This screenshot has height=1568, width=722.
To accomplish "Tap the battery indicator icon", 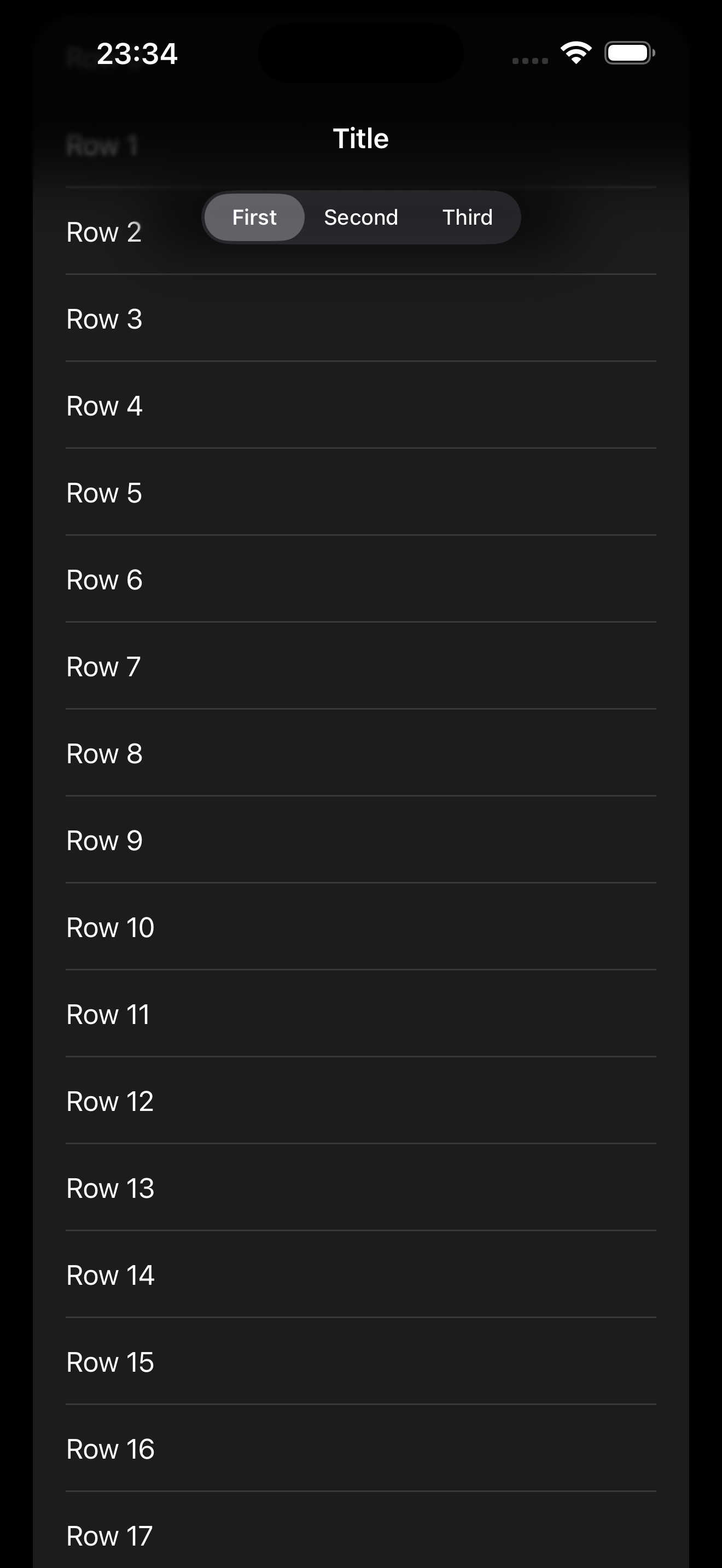I will point(629,53).
